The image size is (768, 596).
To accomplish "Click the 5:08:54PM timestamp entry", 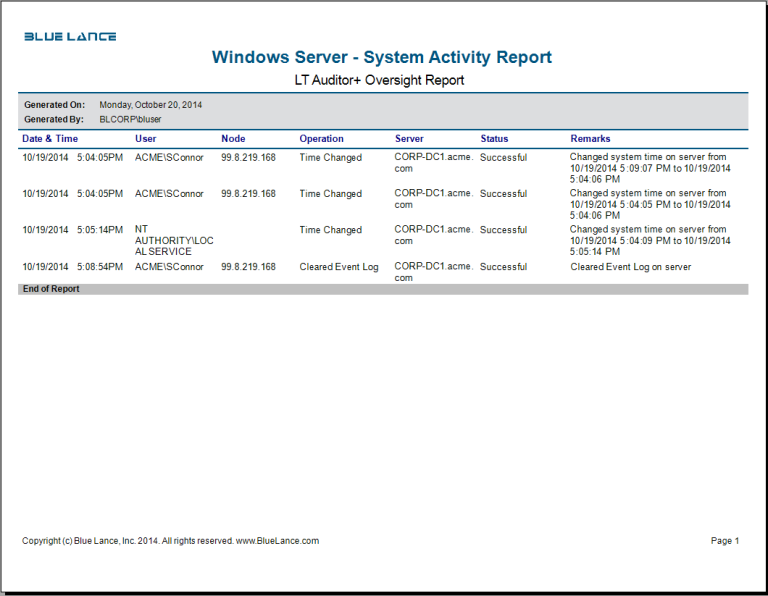I will click(x=100, y=267).
